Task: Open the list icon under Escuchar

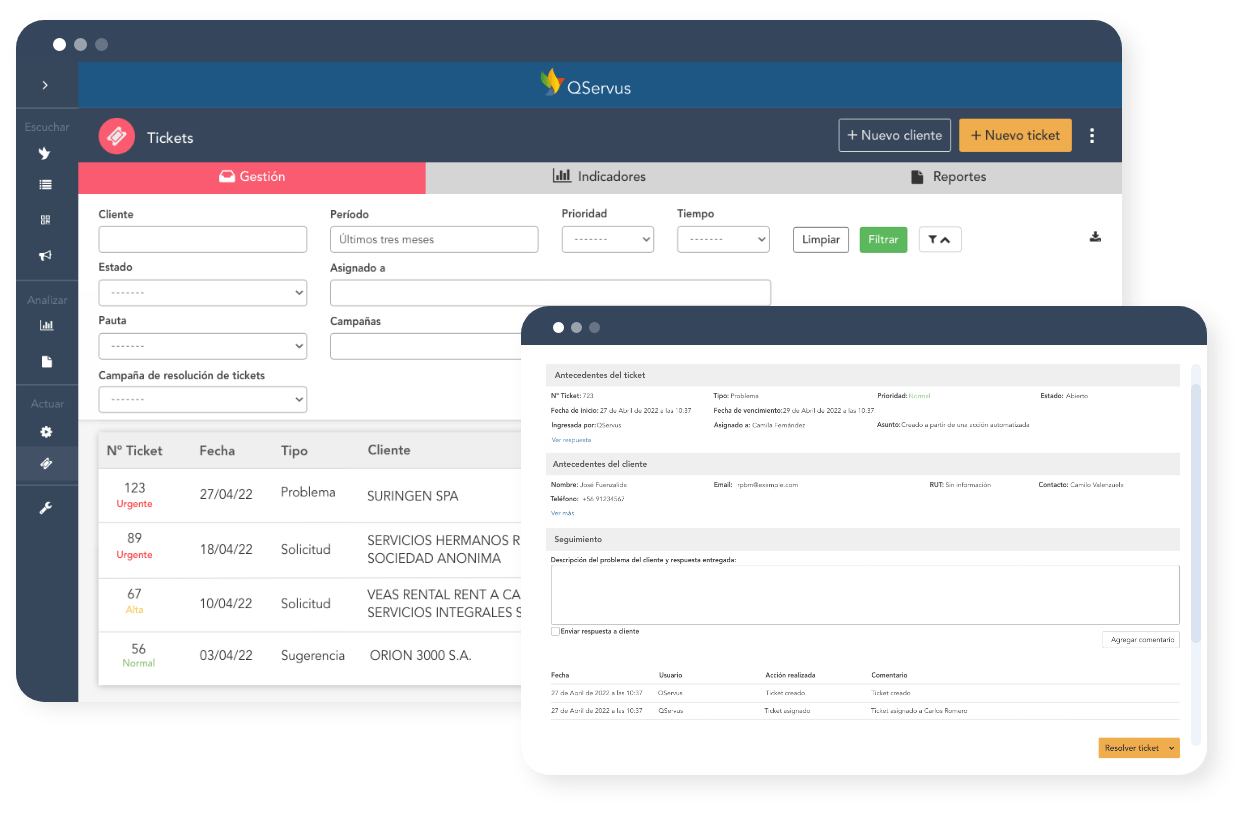Action: click(x=45, y=185)
